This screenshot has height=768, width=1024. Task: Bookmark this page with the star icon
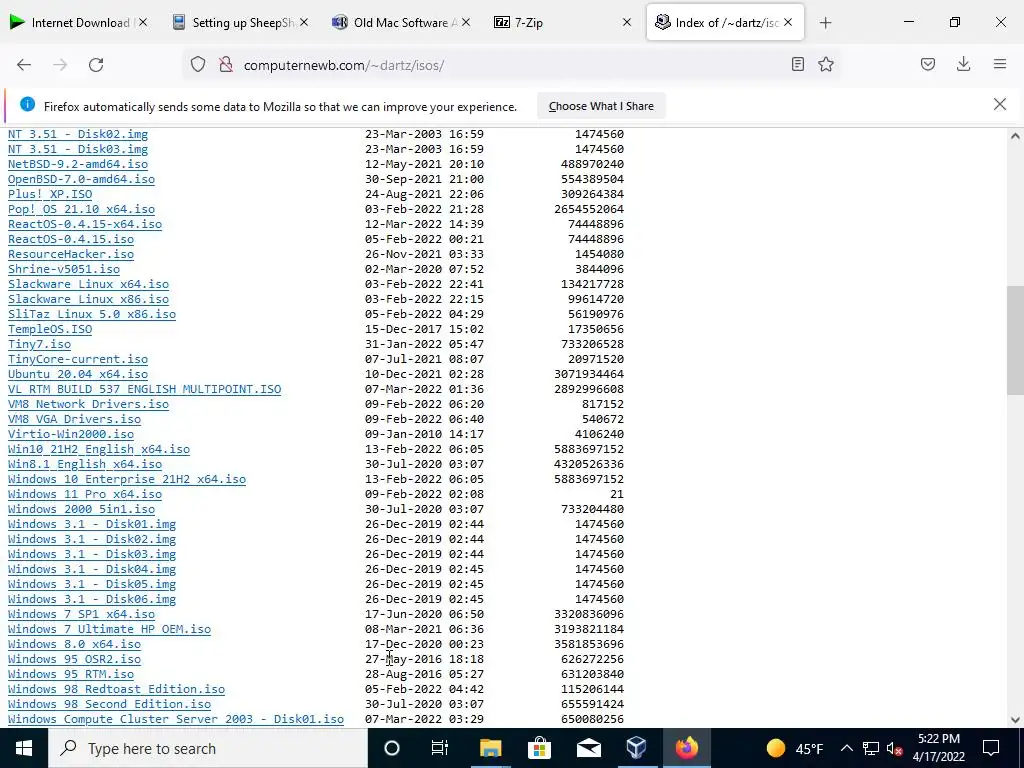[826, 64]
